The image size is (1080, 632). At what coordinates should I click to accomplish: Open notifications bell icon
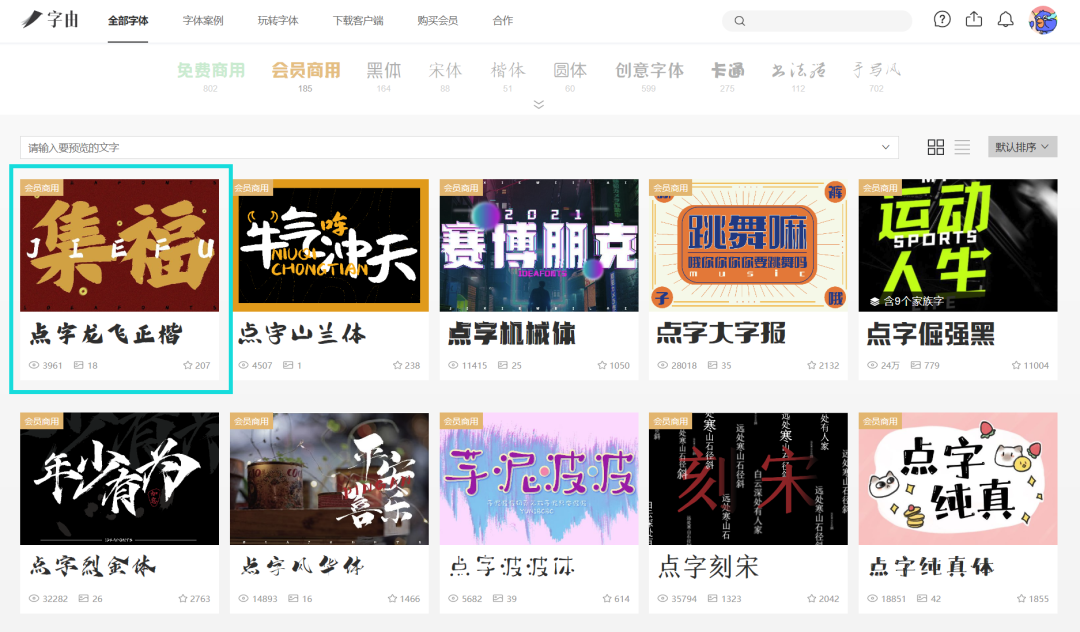[1006, 20]
